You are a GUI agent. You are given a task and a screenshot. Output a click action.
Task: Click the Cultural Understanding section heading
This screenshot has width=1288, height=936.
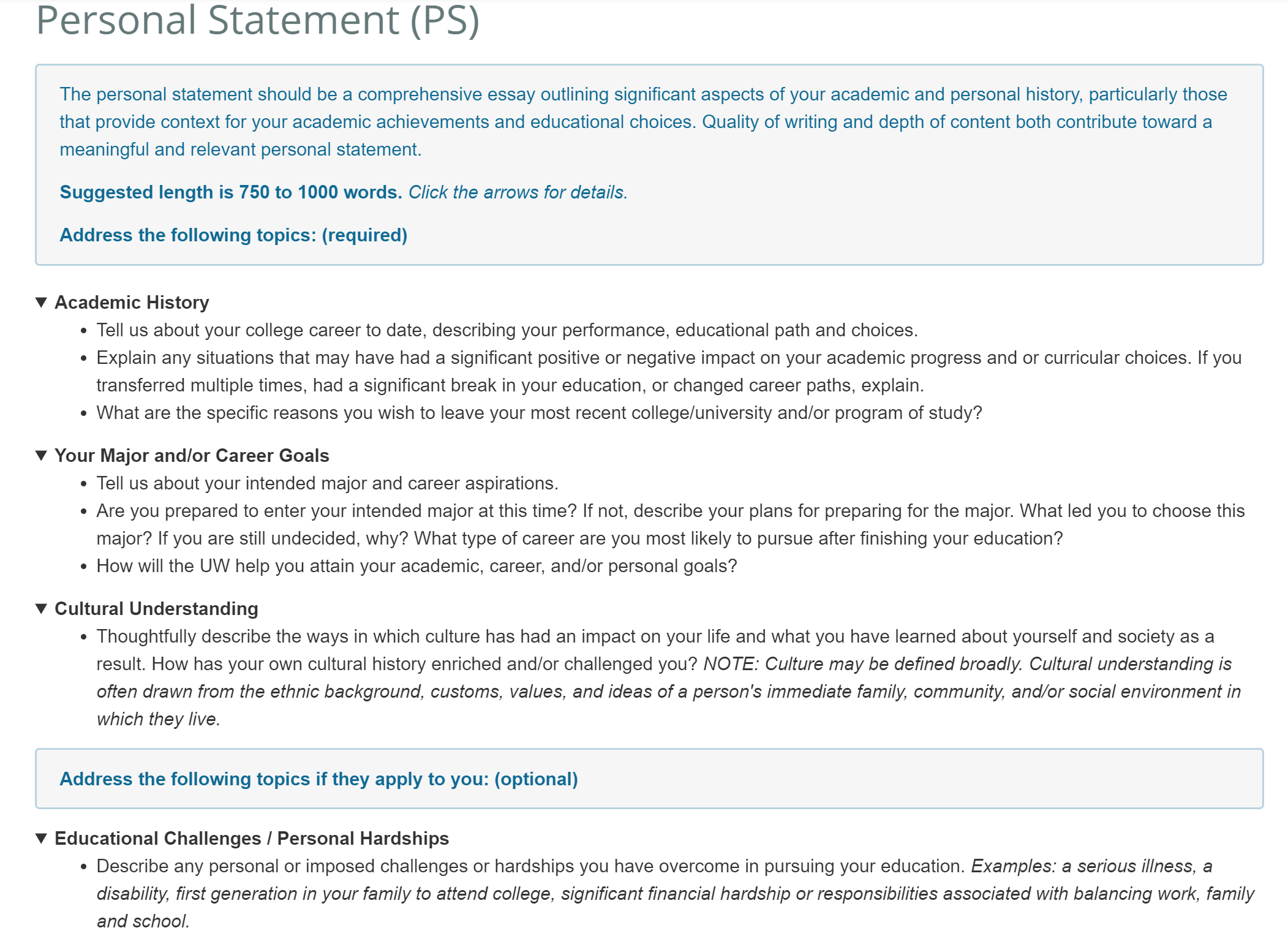click(x=156, y=608)
